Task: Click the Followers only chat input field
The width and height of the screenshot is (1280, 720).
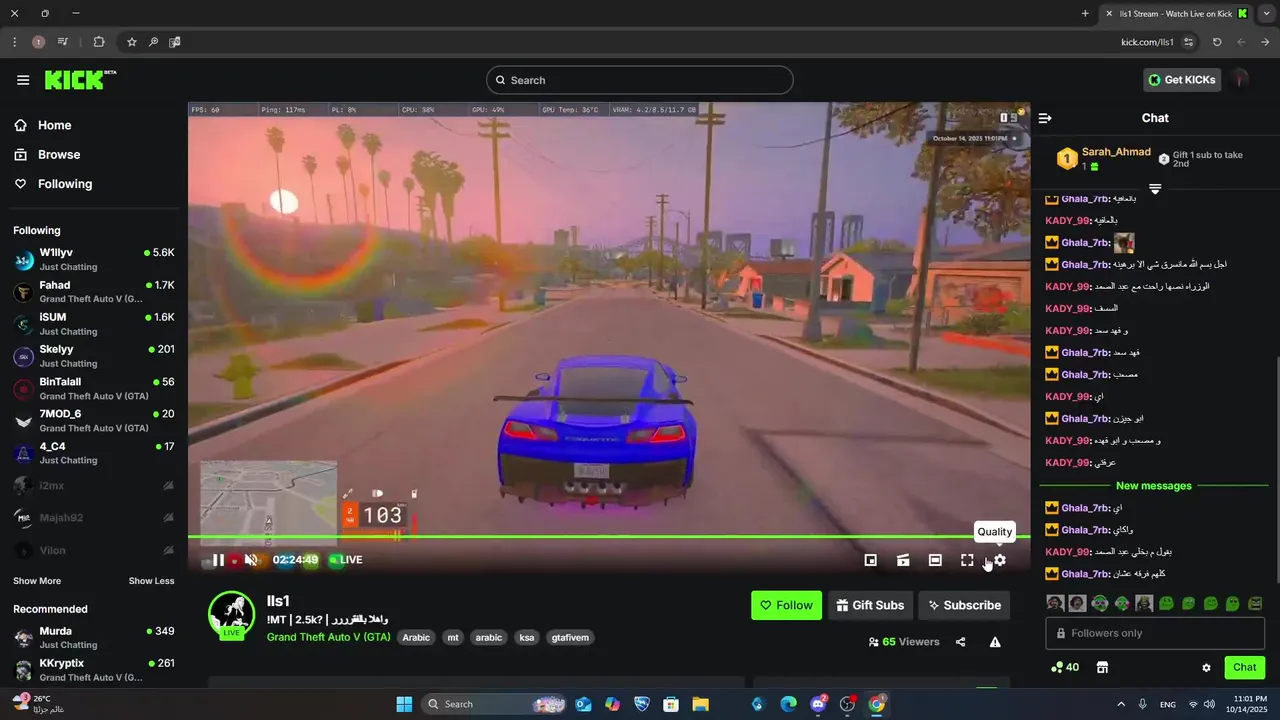Action: [1155, 633]
